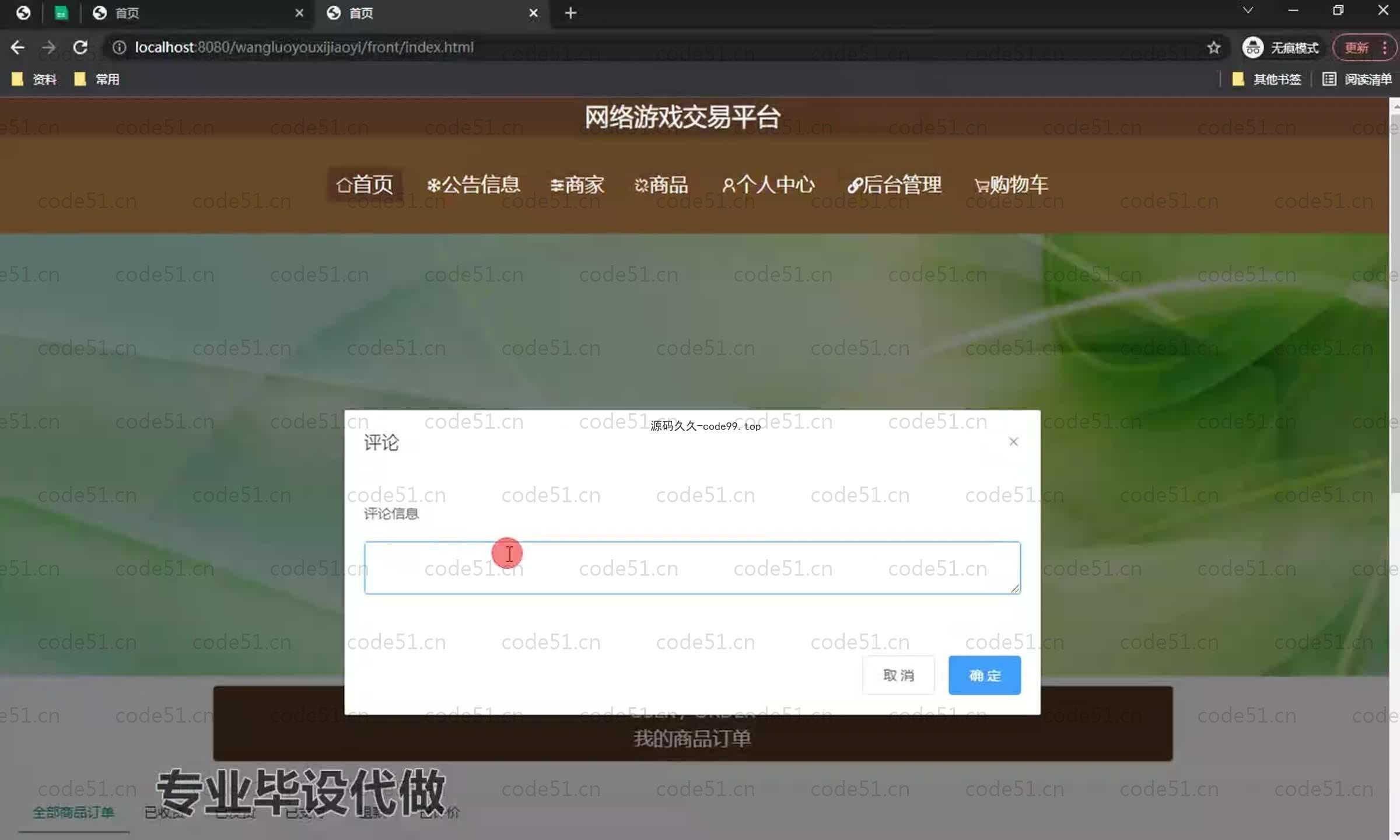Viewport: 1400px width, 840px height.
Task: Reload the page with the refresh icon
Action: coord(80,47)
